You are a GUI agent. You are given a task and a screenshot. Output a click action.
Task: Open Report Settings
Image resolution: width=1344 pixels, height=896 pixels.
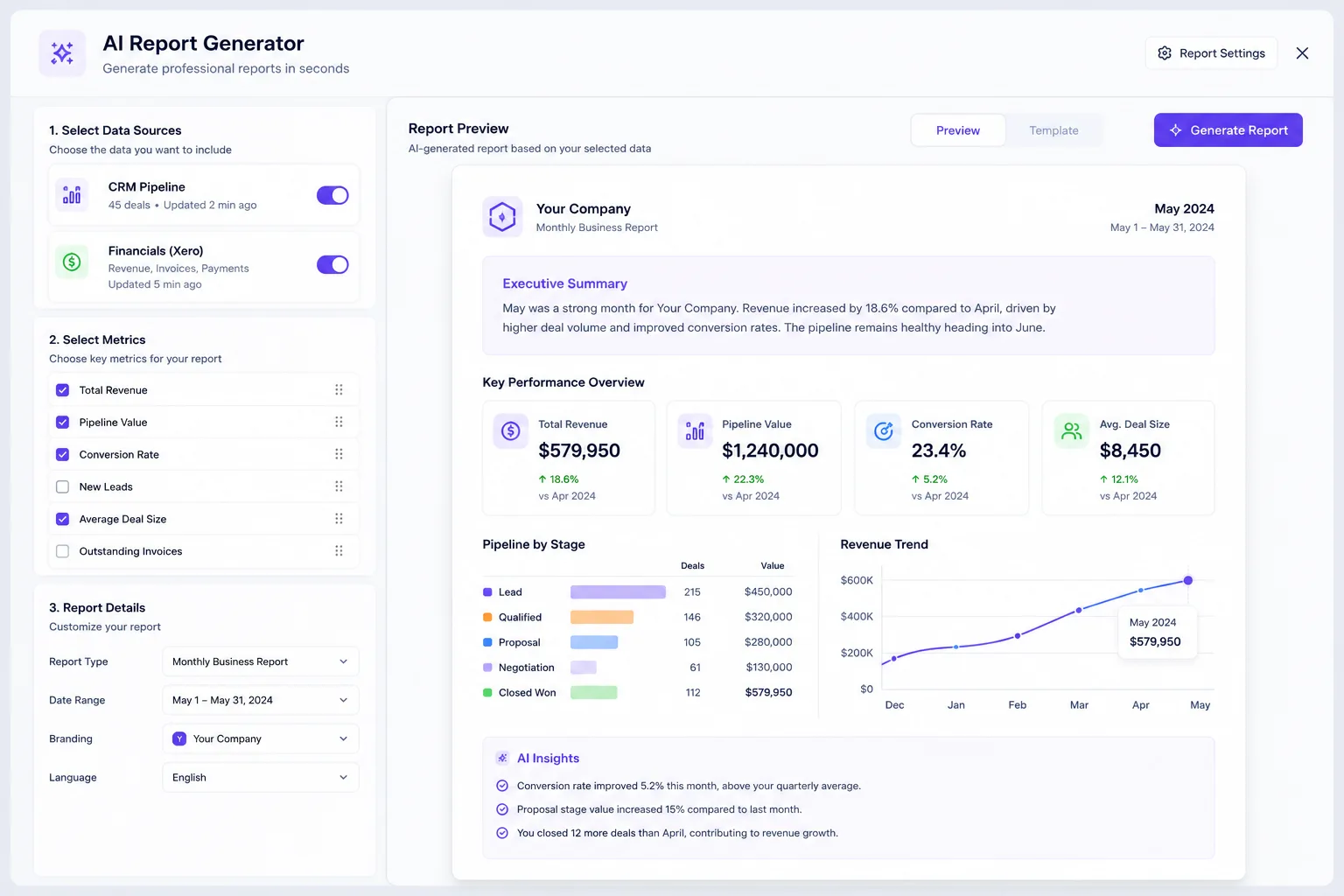pos(1211,53)
